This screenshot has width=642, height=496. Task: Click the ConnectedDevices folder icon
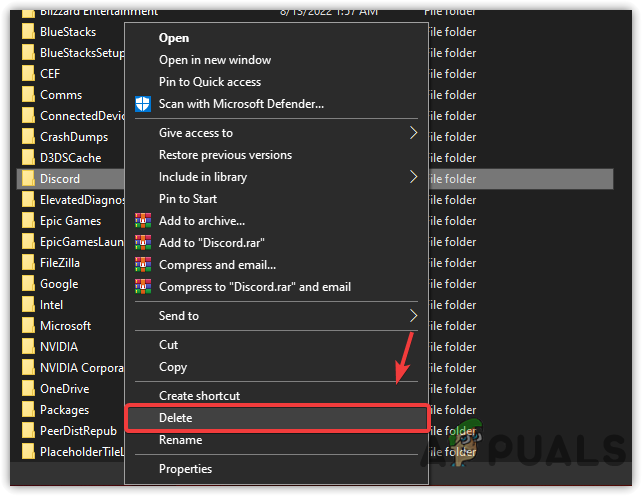(x=28, y=116)
